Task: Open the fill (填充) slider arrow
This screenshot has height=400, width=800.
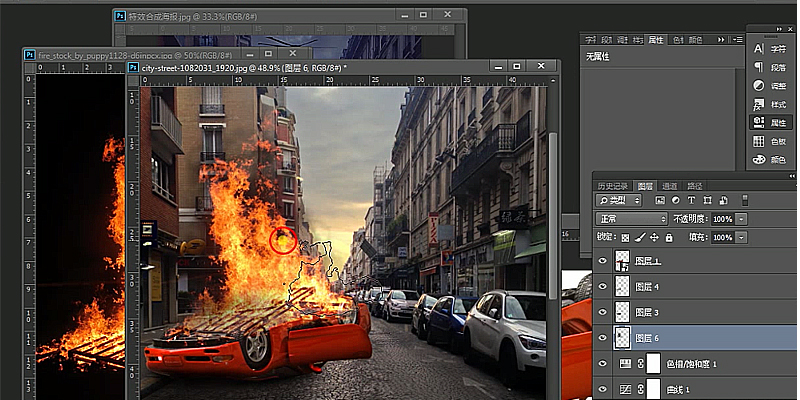Action: tap(741, 237)
